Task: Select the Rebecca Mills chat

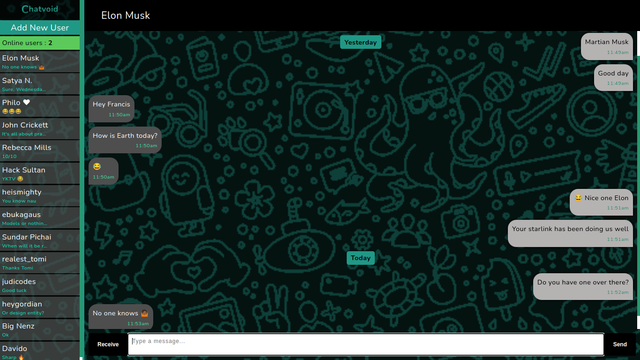Action: [x=40, y=151]
